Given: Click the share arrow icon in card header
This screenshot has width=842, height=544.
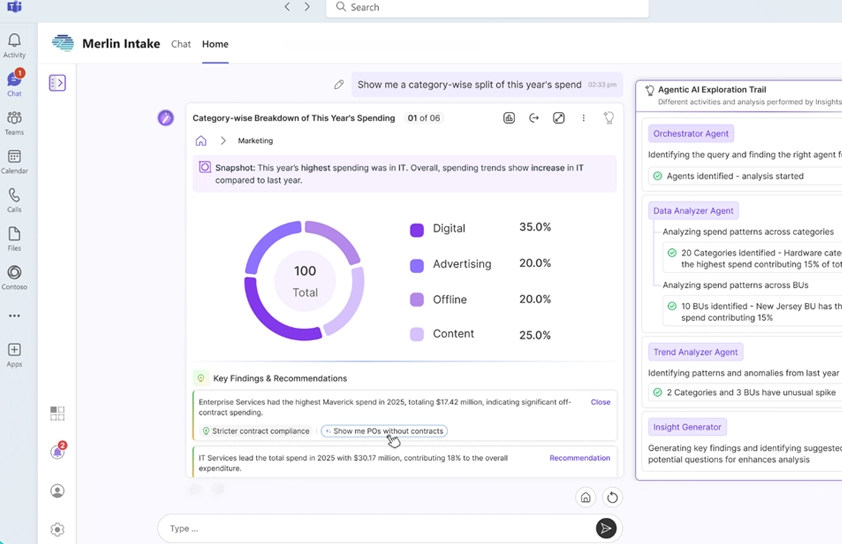Looking at the screenshot, I should click(x=534, y=118).
